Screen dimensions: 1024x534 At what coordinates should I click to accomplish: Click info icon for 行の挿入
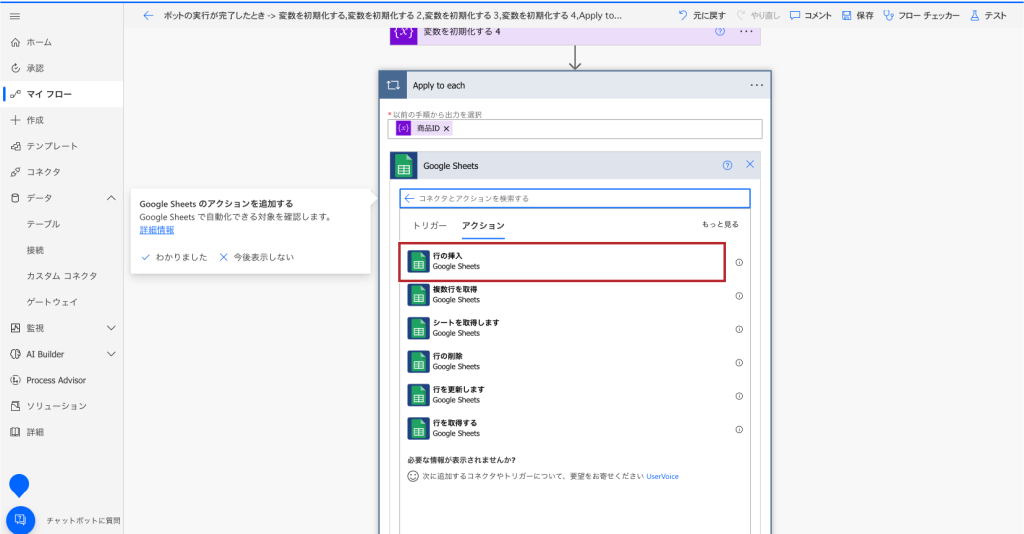739,262
